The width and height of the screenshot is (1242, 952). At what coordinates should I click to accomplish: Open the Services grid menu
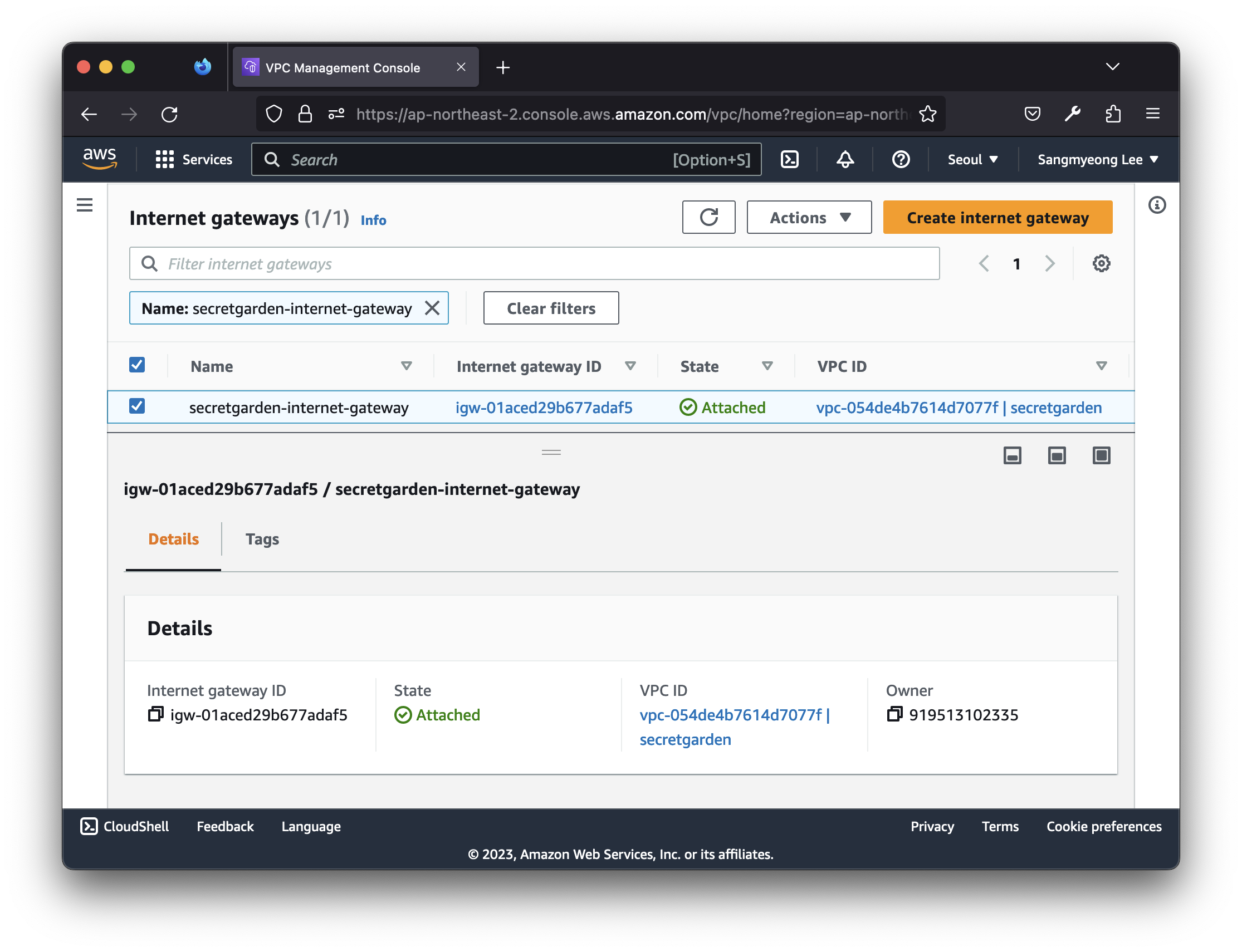coord(194,160)
